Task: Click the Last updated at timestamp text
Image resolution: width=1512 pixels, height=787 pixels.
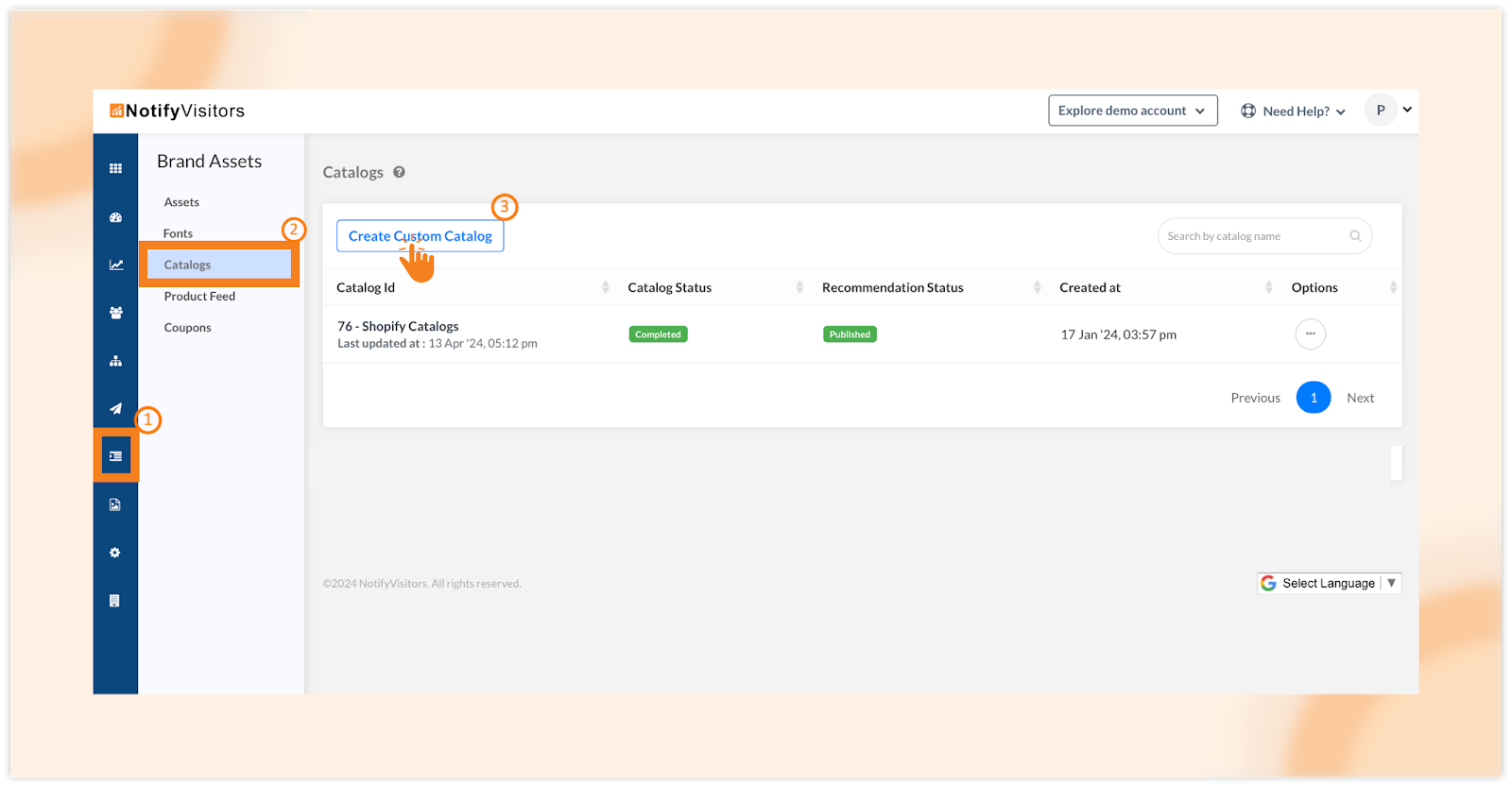Action: point(438,344)
